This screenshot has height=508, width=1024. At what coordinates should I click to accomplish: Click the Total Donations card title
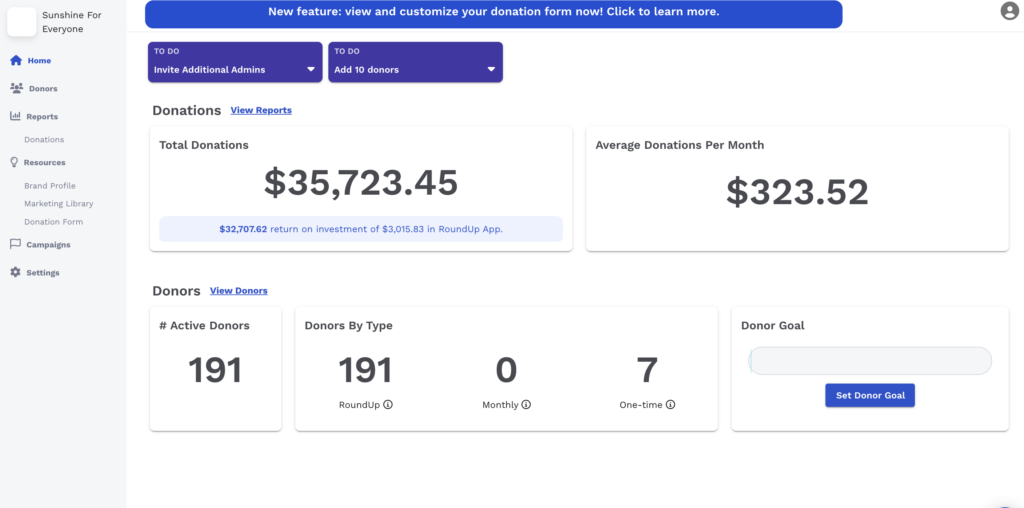click(204, 145)
